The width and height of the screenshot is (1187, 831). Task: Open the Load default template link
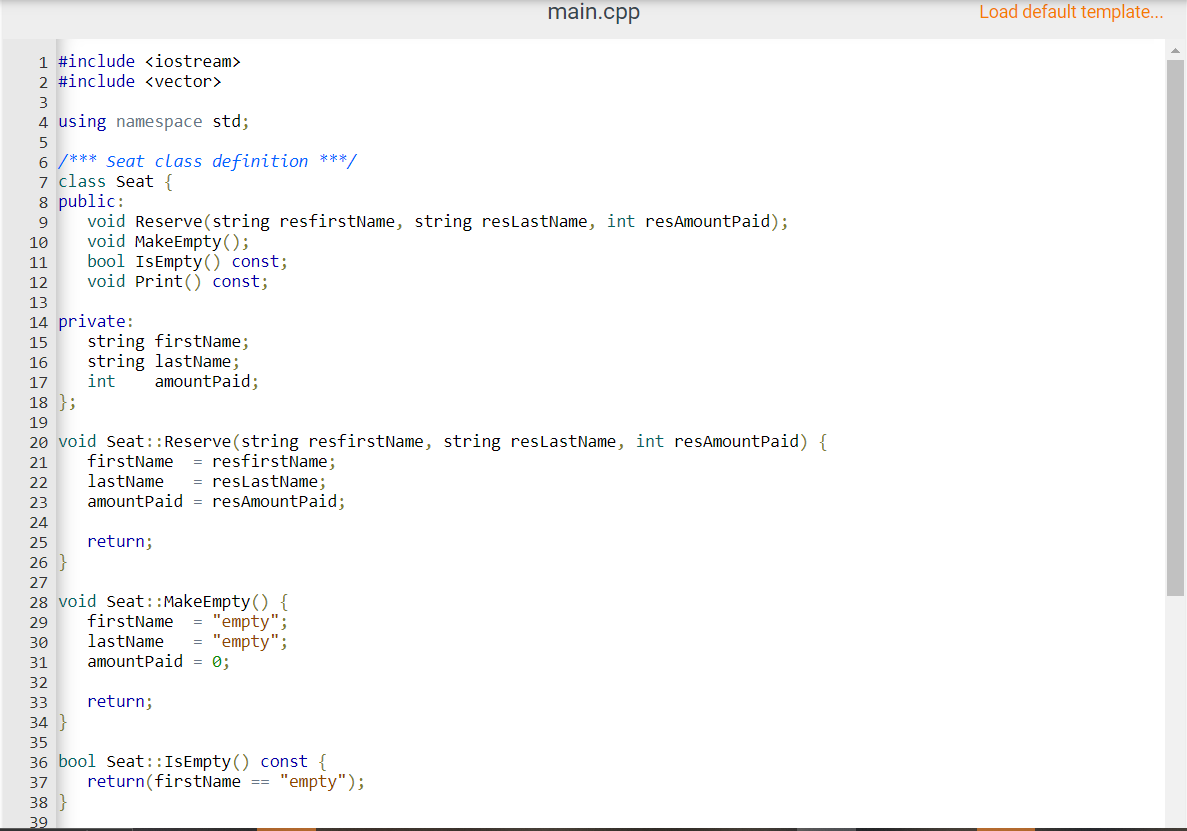[1070, 12]
